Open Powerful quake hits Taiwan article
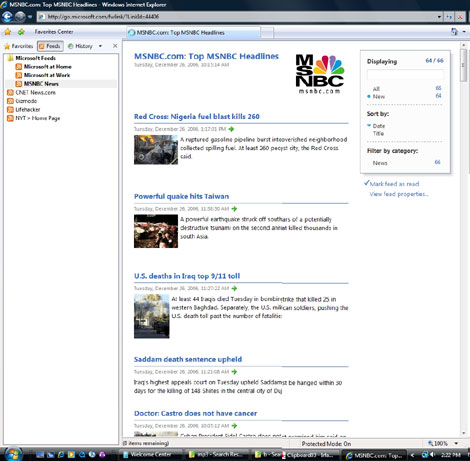470x461 pixels. click(181, 197)
